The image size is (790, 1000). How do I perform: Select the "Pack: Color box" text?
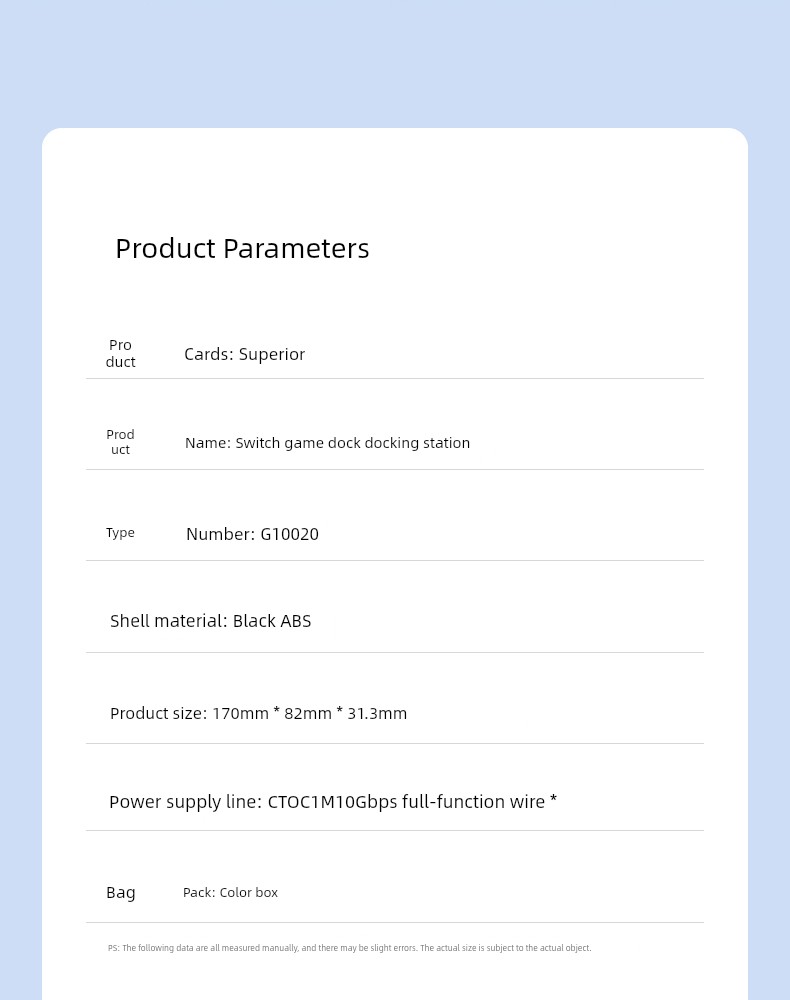(x=230, y=893)
